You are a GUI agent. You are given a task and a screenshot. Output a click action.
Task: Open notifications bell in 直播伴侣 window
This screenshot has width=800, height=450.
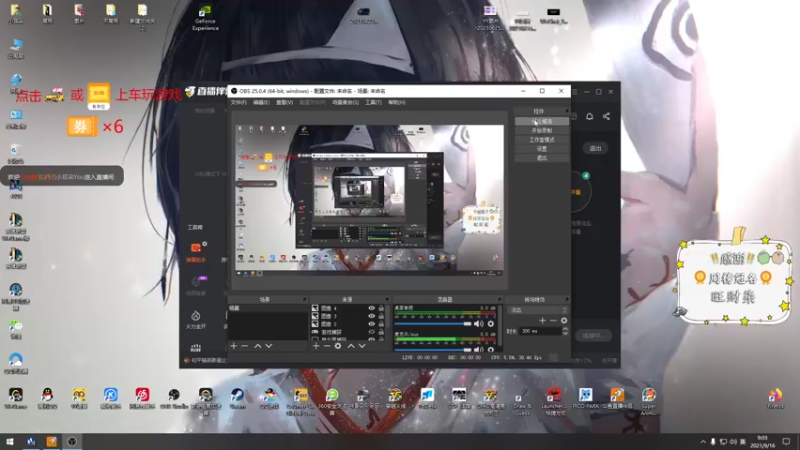click(589, 116)
